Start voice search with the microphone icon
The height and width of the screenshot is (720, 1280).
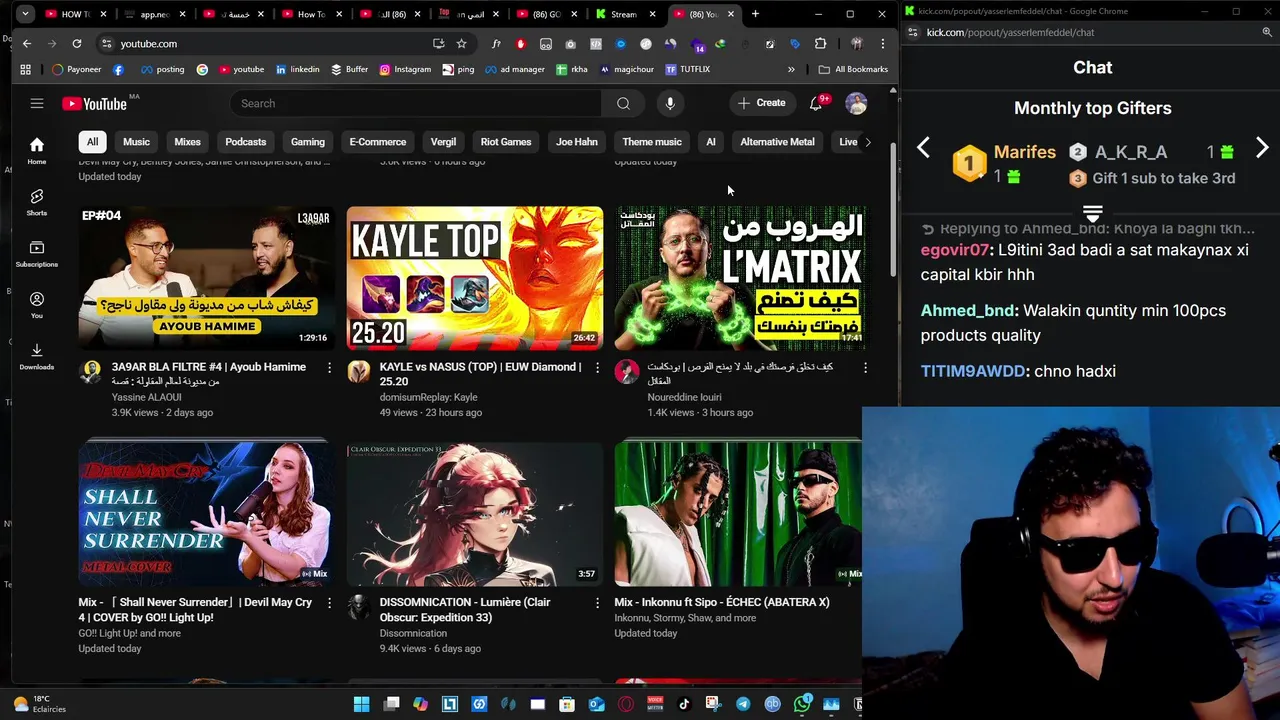click(670, 103)
